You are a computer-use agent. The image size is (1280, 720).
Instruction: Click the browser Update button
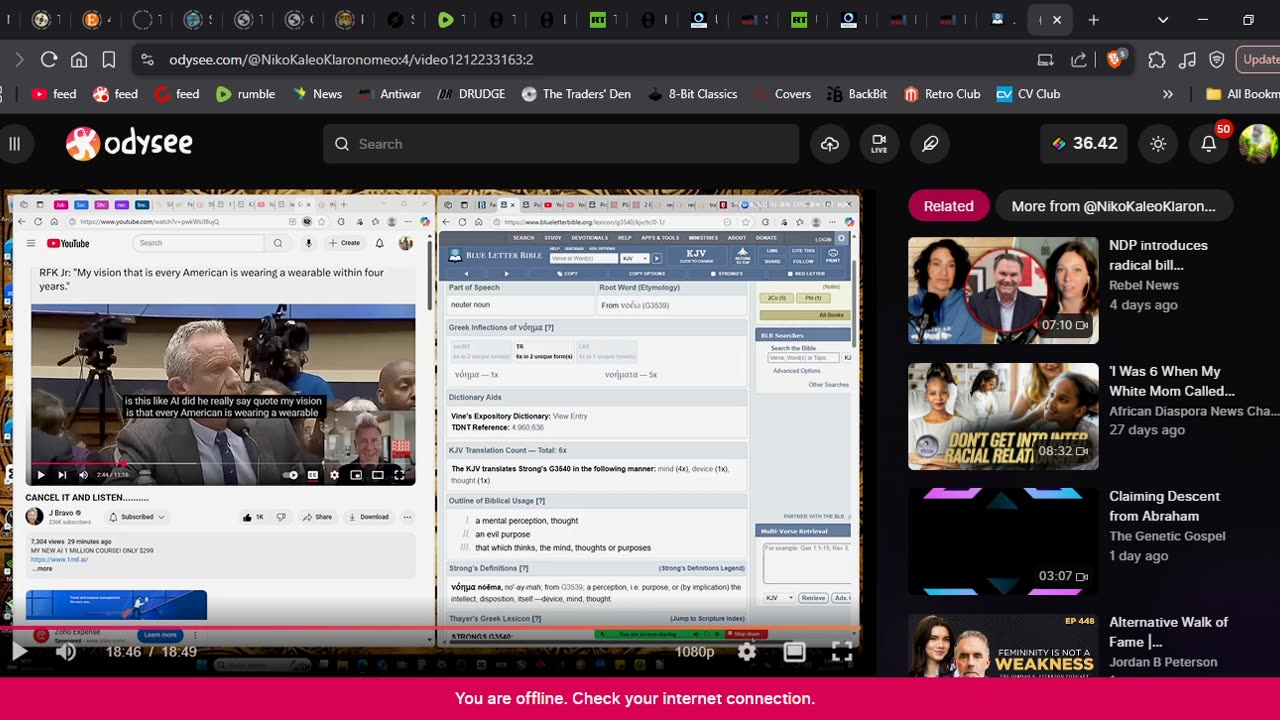(x=1260, y=60)
